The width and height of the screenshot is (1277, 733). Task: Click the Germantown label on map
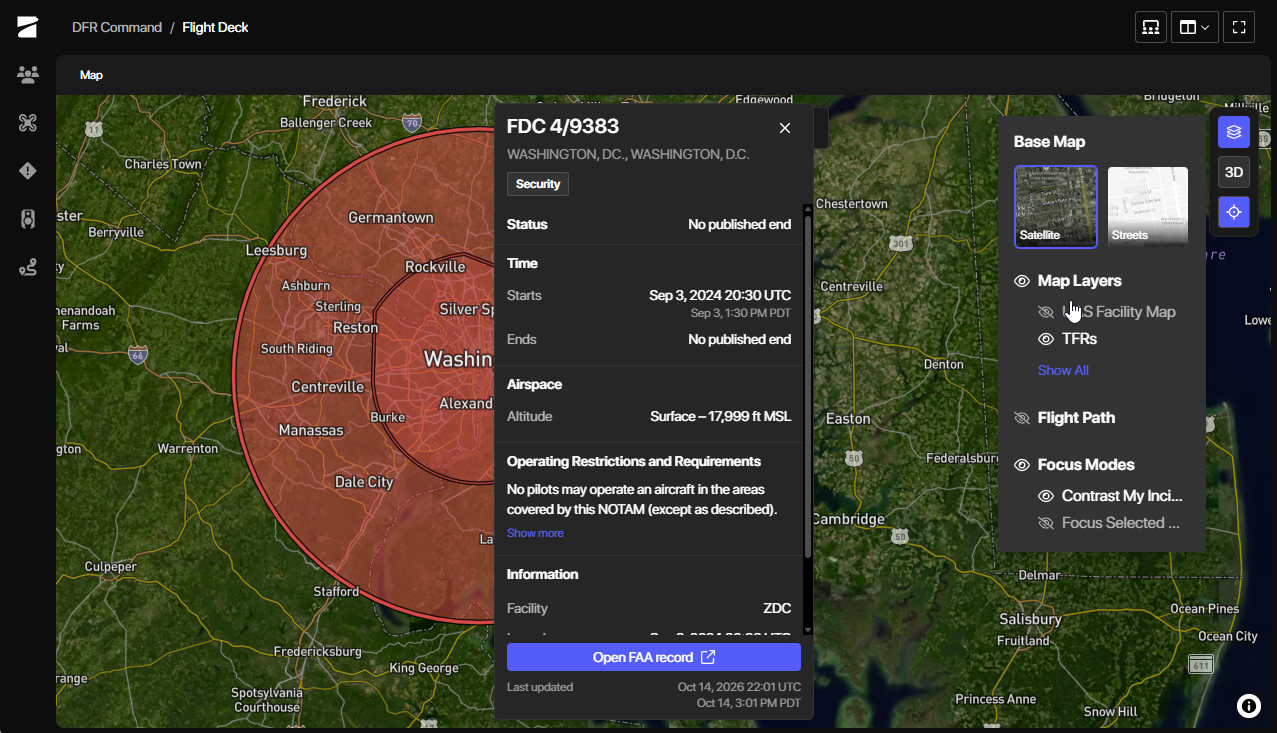click(391, 217)
